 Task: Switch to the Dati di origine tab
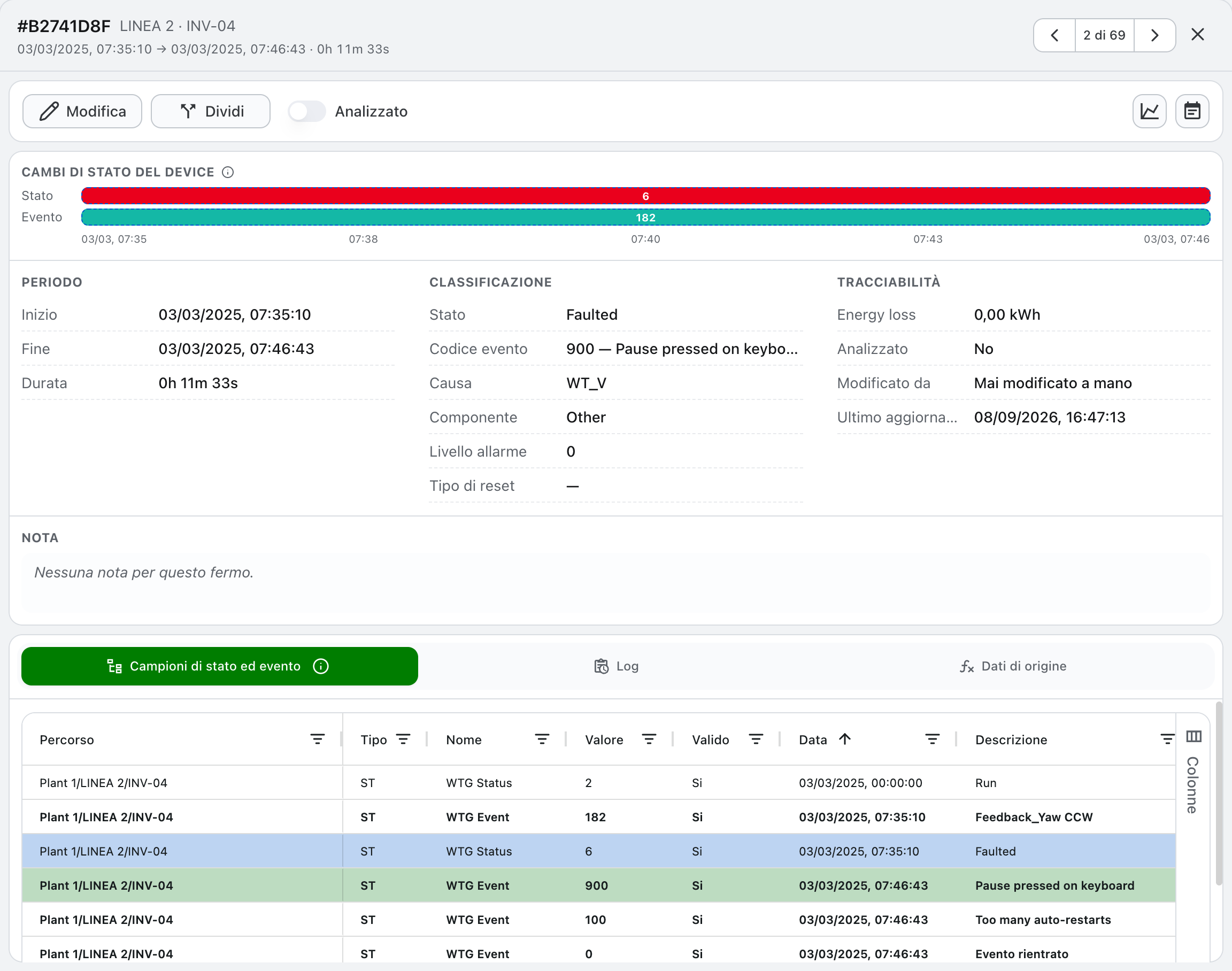click(x=1013, y=666)
